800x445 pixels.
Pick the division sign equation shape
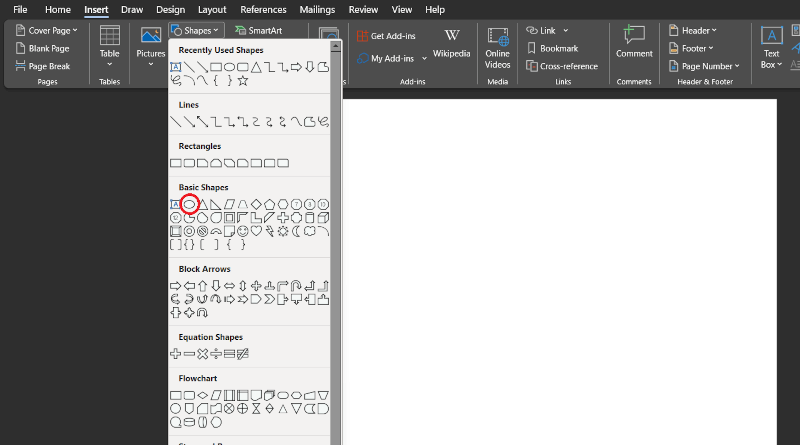(215, 354)
